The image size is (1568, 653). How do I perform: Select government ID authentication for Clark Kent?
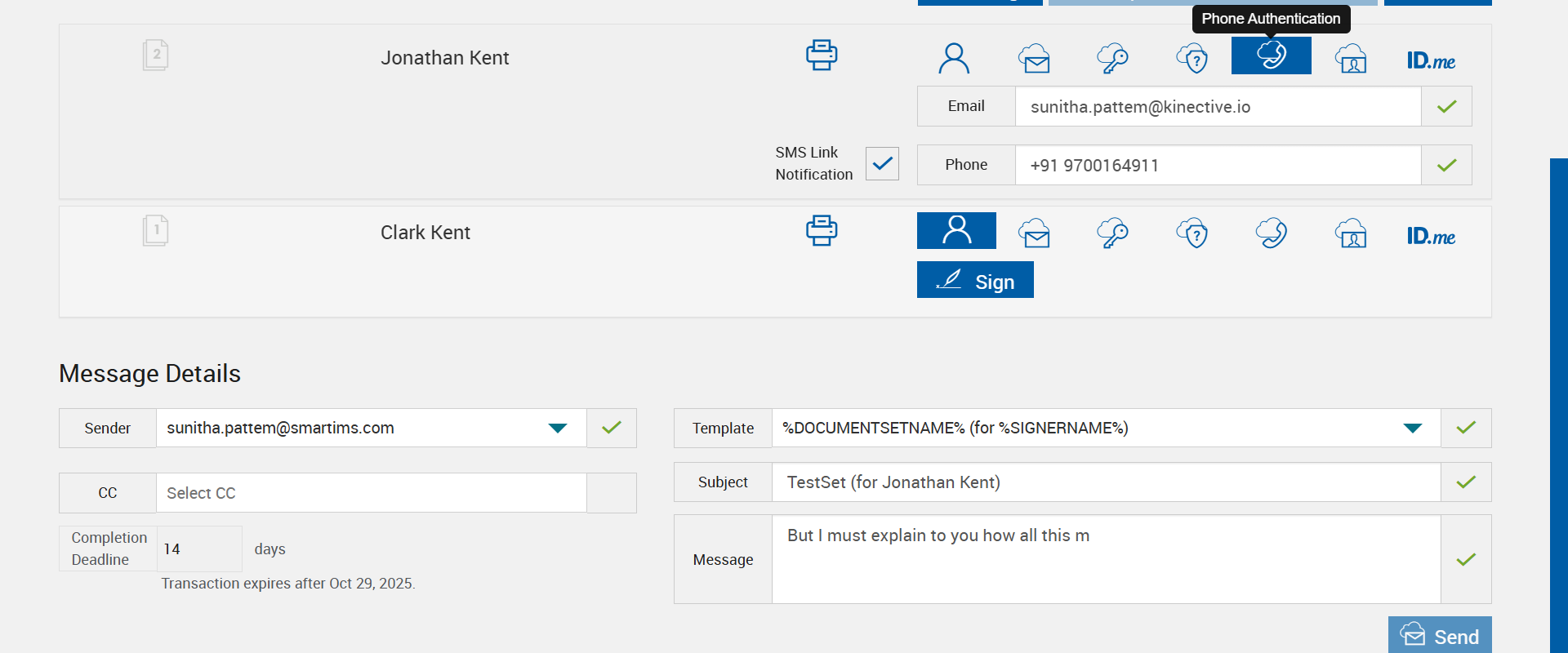point(1351,234)
